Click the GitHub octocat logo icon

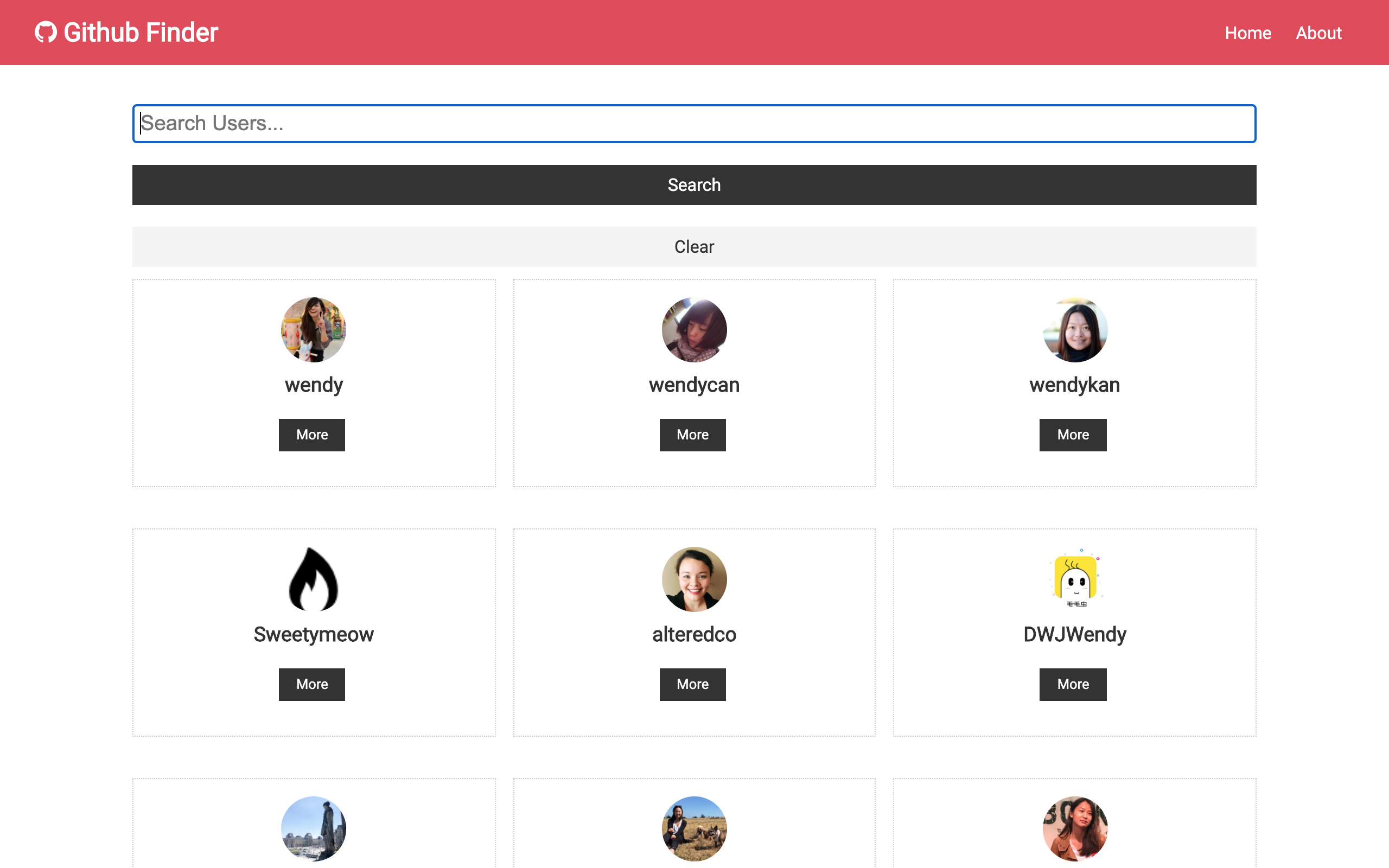tap(46, 32)
